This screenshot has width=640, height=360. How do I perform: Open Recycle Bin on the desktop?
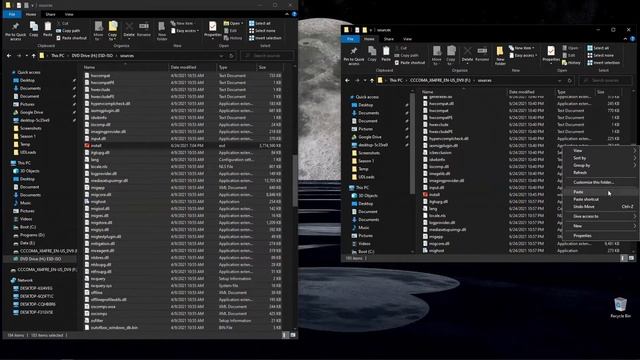(x=620, y=308)
